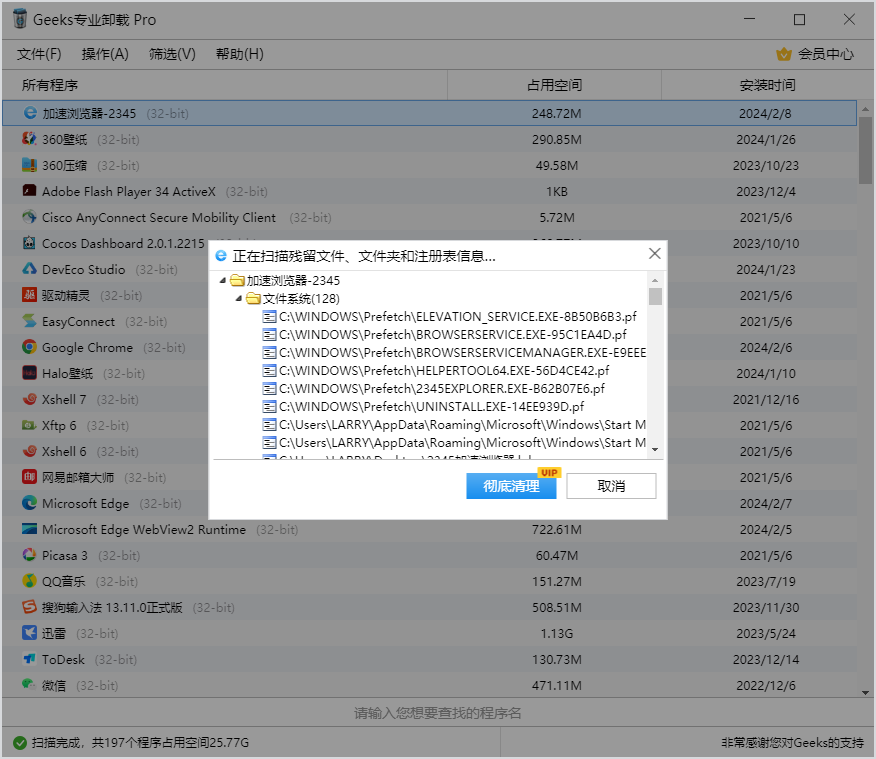Click the 非常感谢您对Geeks的支持 status text

pyautogui.click(x=792, y=743)
